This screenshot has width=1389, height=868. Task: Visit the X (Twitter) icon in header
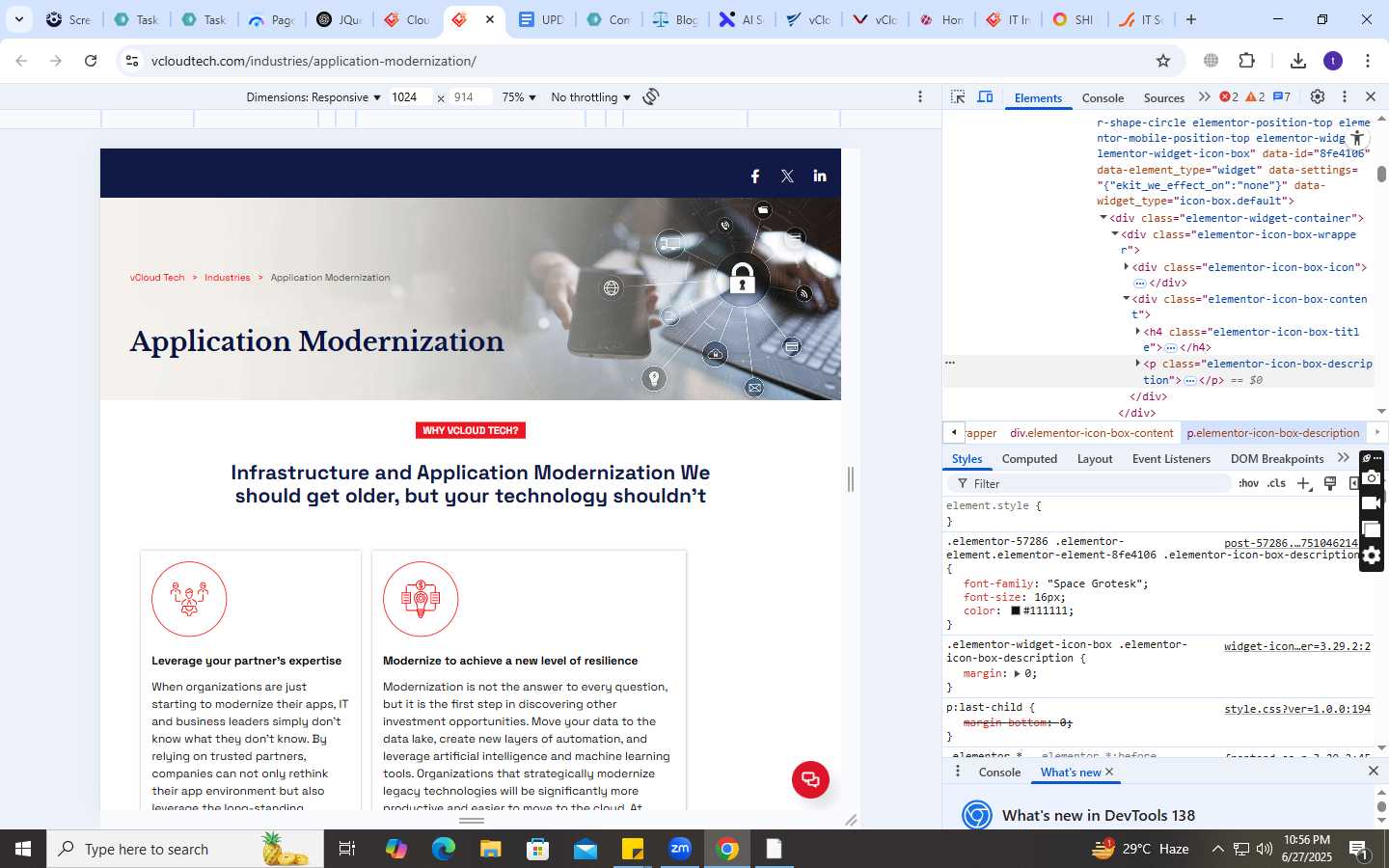[x=787, y=176]
